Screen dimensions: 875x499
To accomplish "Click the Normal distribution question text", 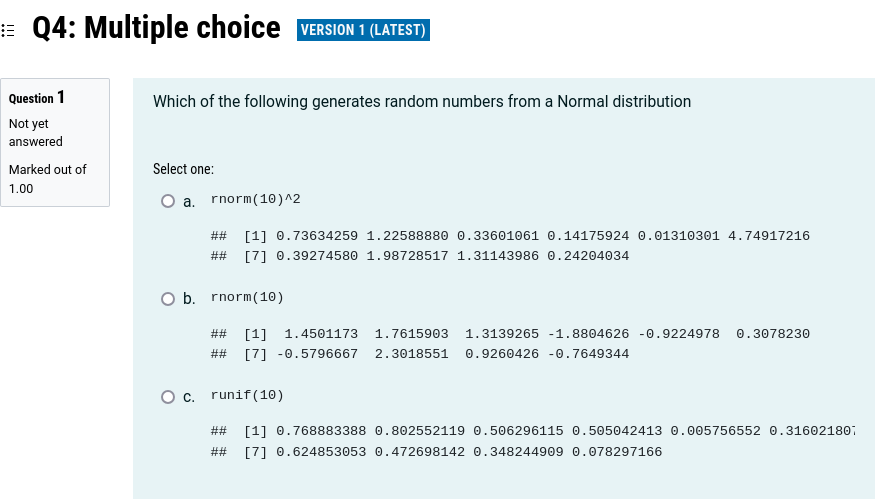I will (x=421, y=102).
